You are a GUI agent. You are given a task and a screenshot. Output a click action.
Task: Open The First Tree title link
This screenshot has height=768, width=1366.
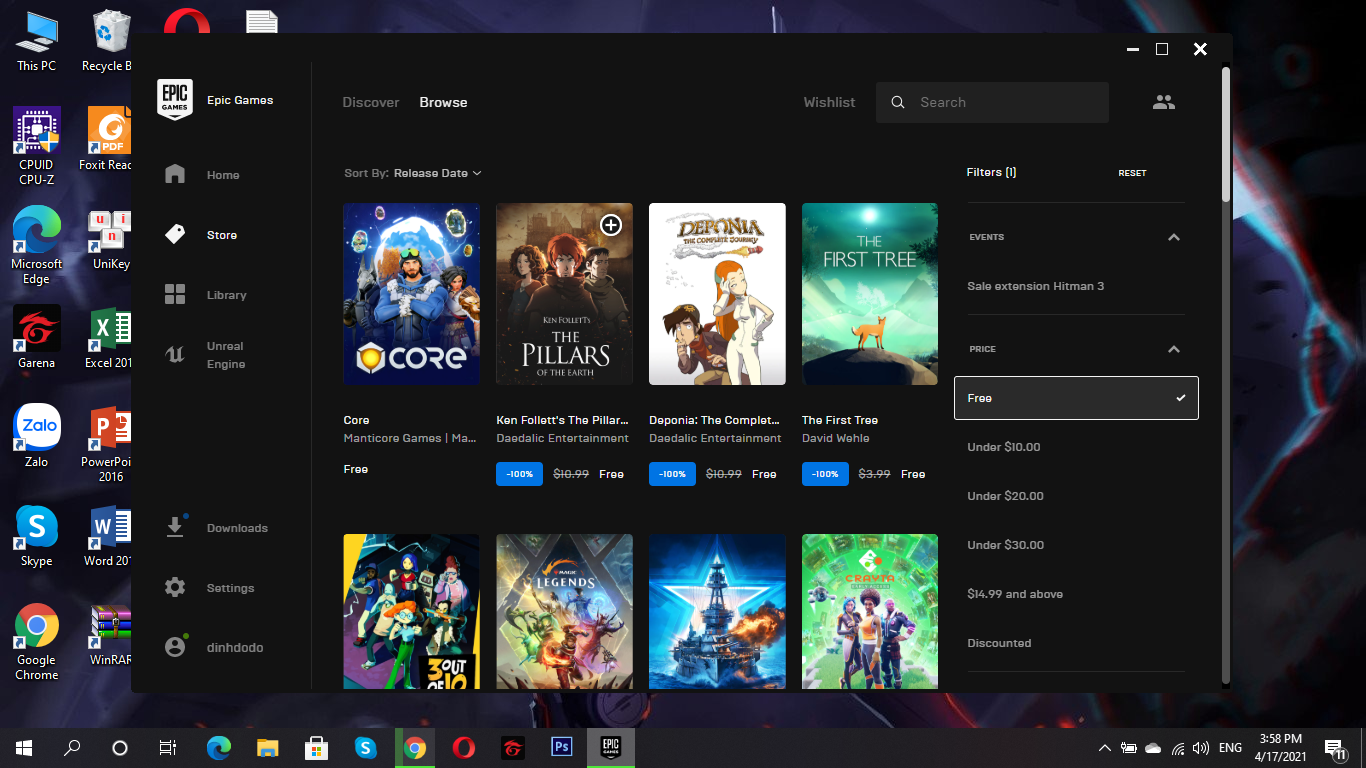click(x=840, y=420)
